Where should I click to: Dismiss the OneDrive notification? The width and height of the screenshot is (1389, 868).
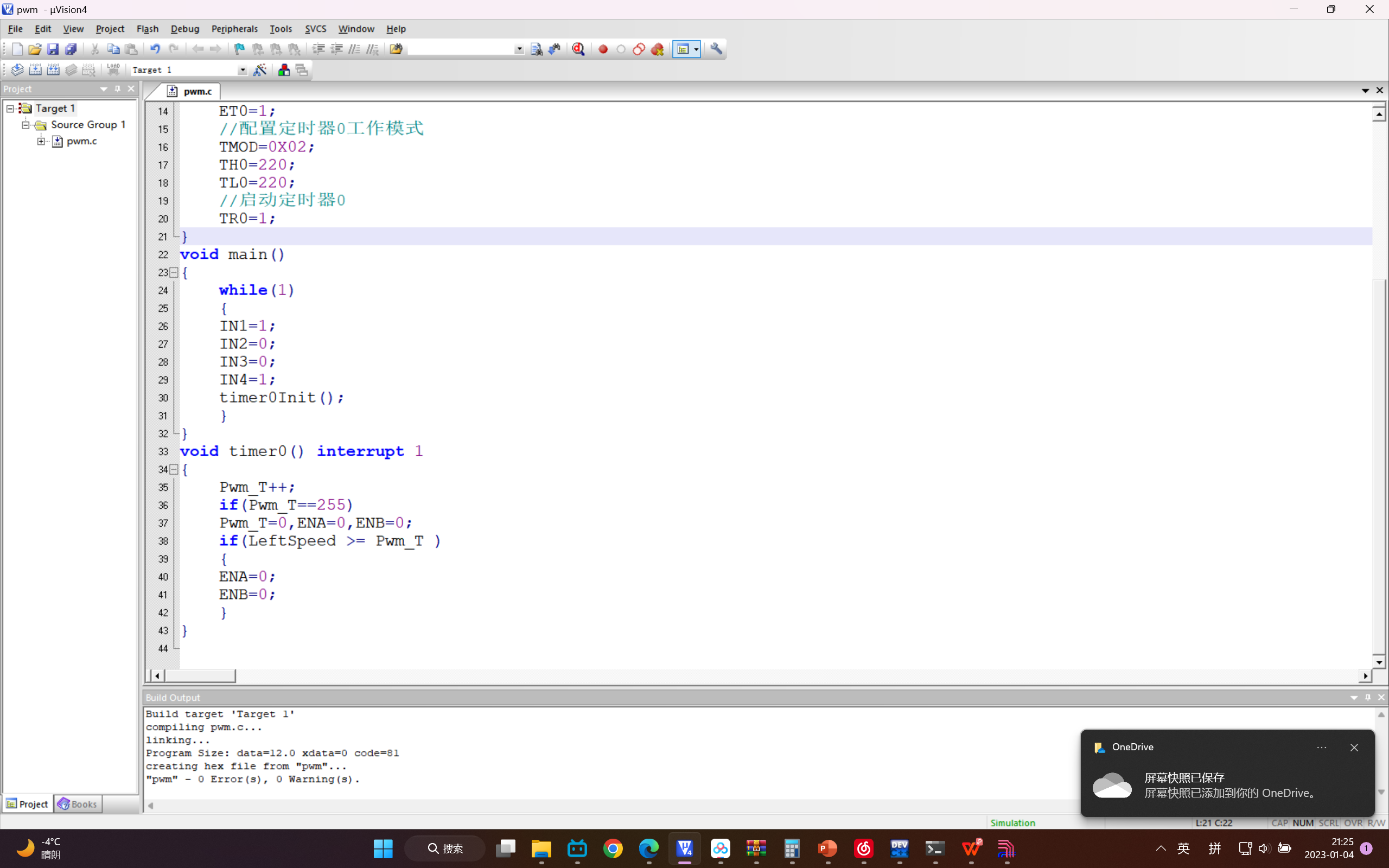(x=1354, y=748)
